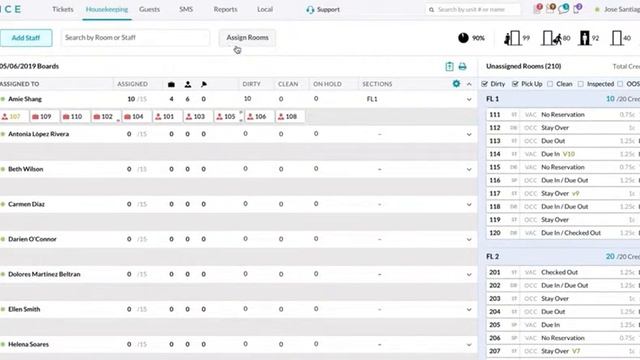640x360 pixels.
Task: Open the Support headset link
Action: pyautogui.click(x=323, y=9)
